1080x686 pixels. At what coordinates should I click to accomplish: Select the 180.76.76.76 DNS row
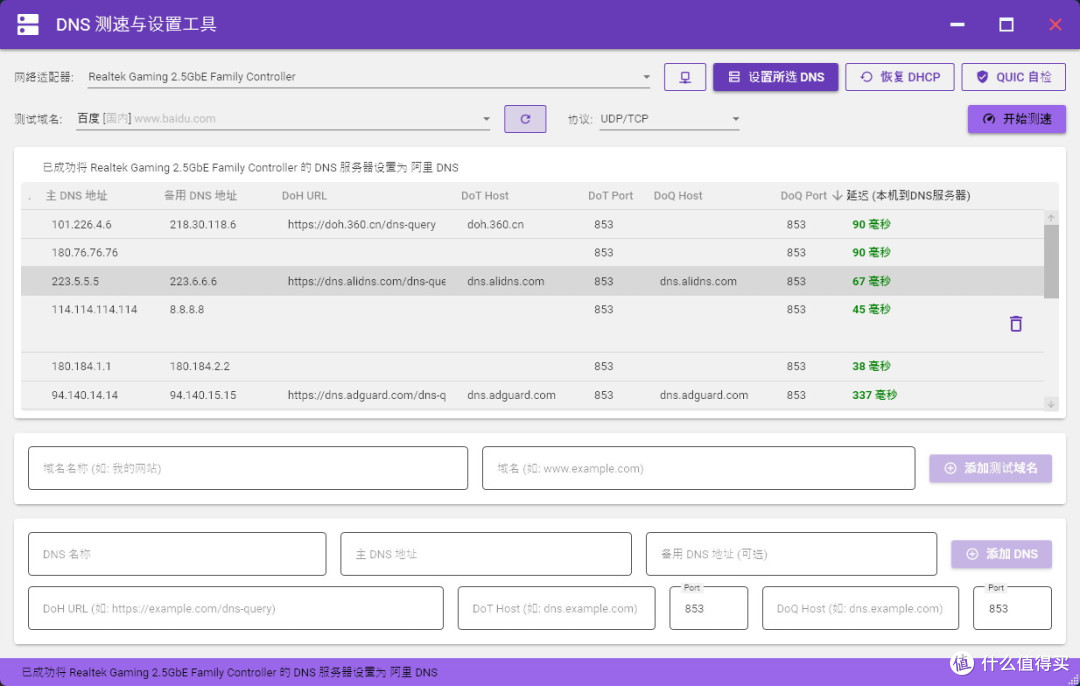532,253
